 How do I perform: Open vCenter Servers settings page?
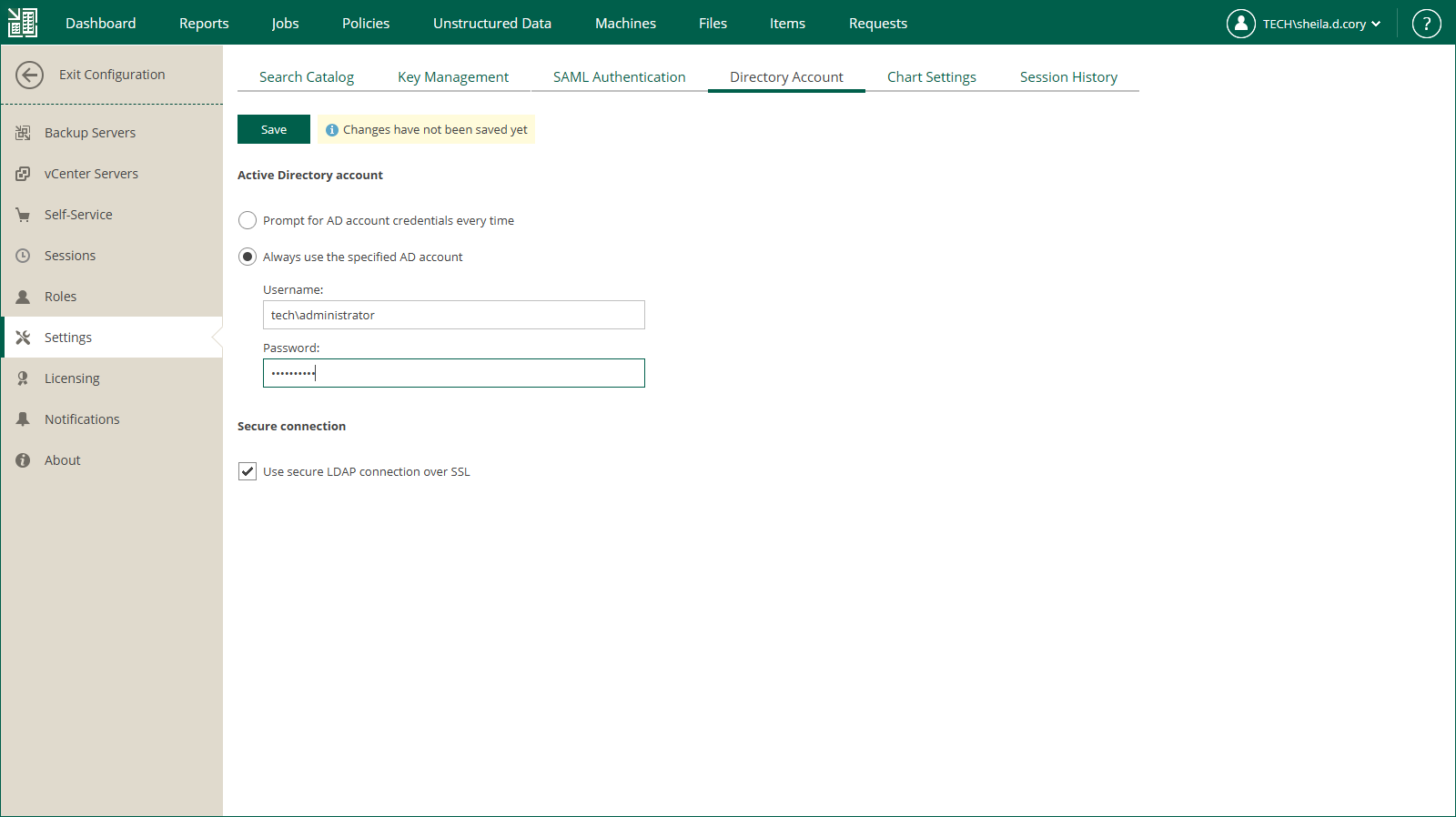point(112,174)
